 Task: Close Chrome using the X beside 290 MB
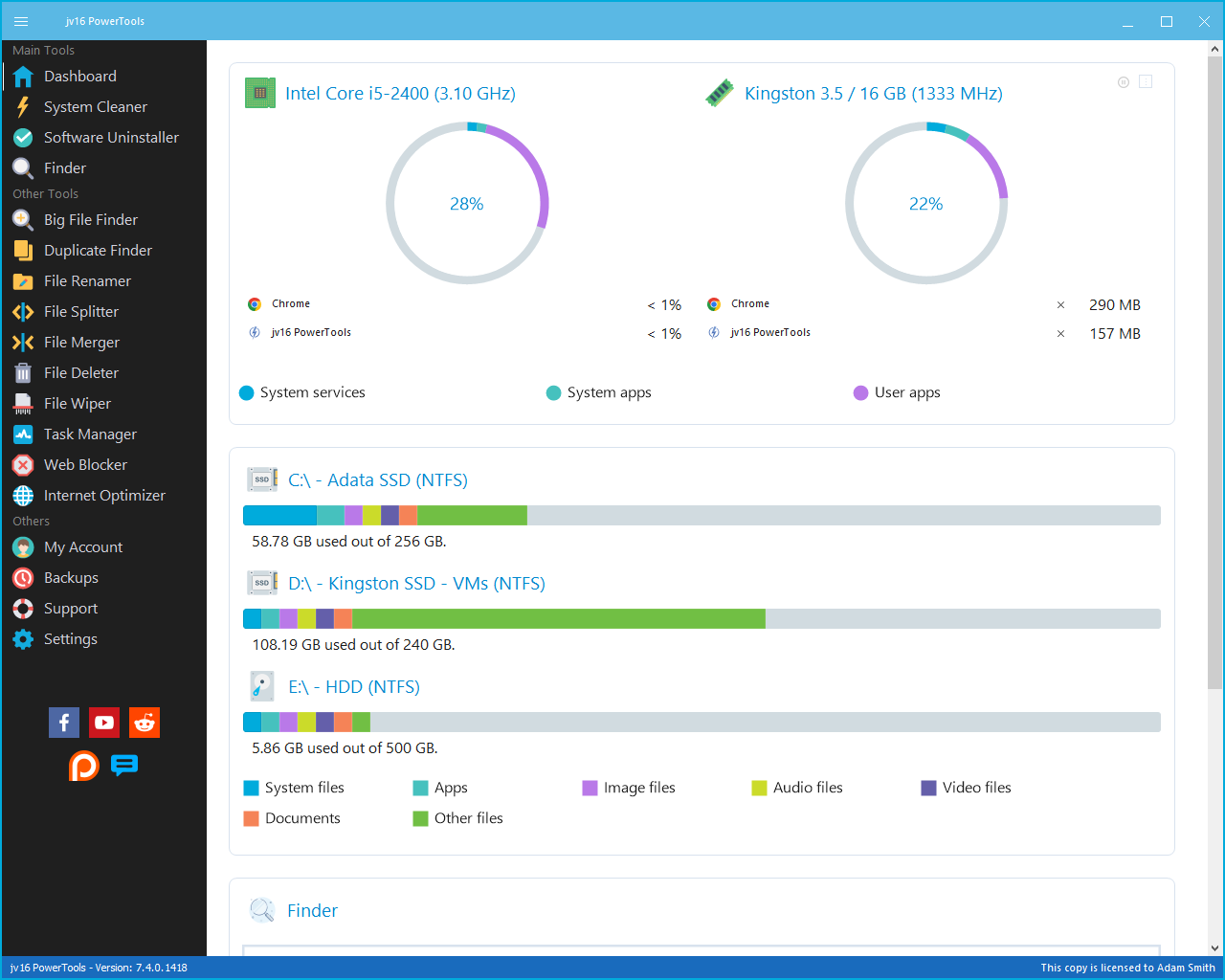pos(1060,305)
